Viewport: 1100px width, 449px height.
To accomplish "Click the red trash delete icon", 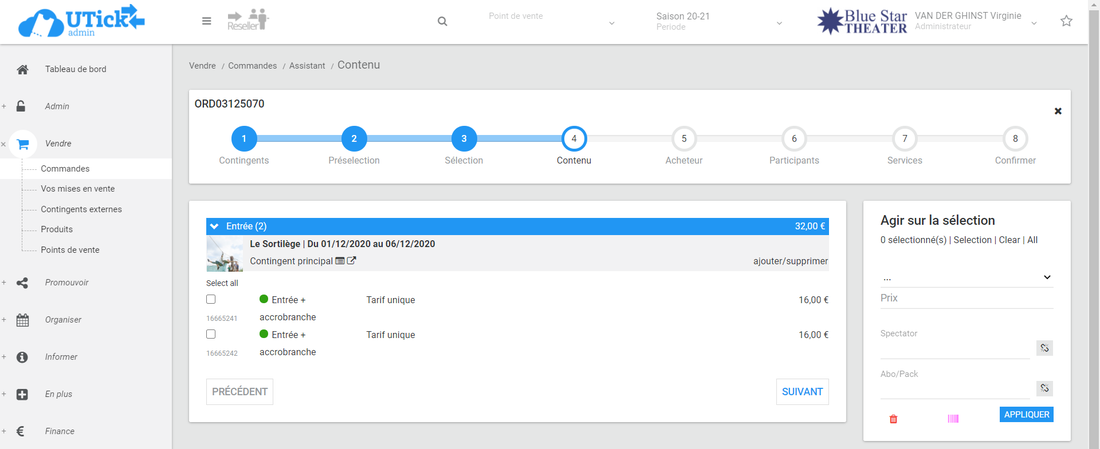I will point(893,419).
